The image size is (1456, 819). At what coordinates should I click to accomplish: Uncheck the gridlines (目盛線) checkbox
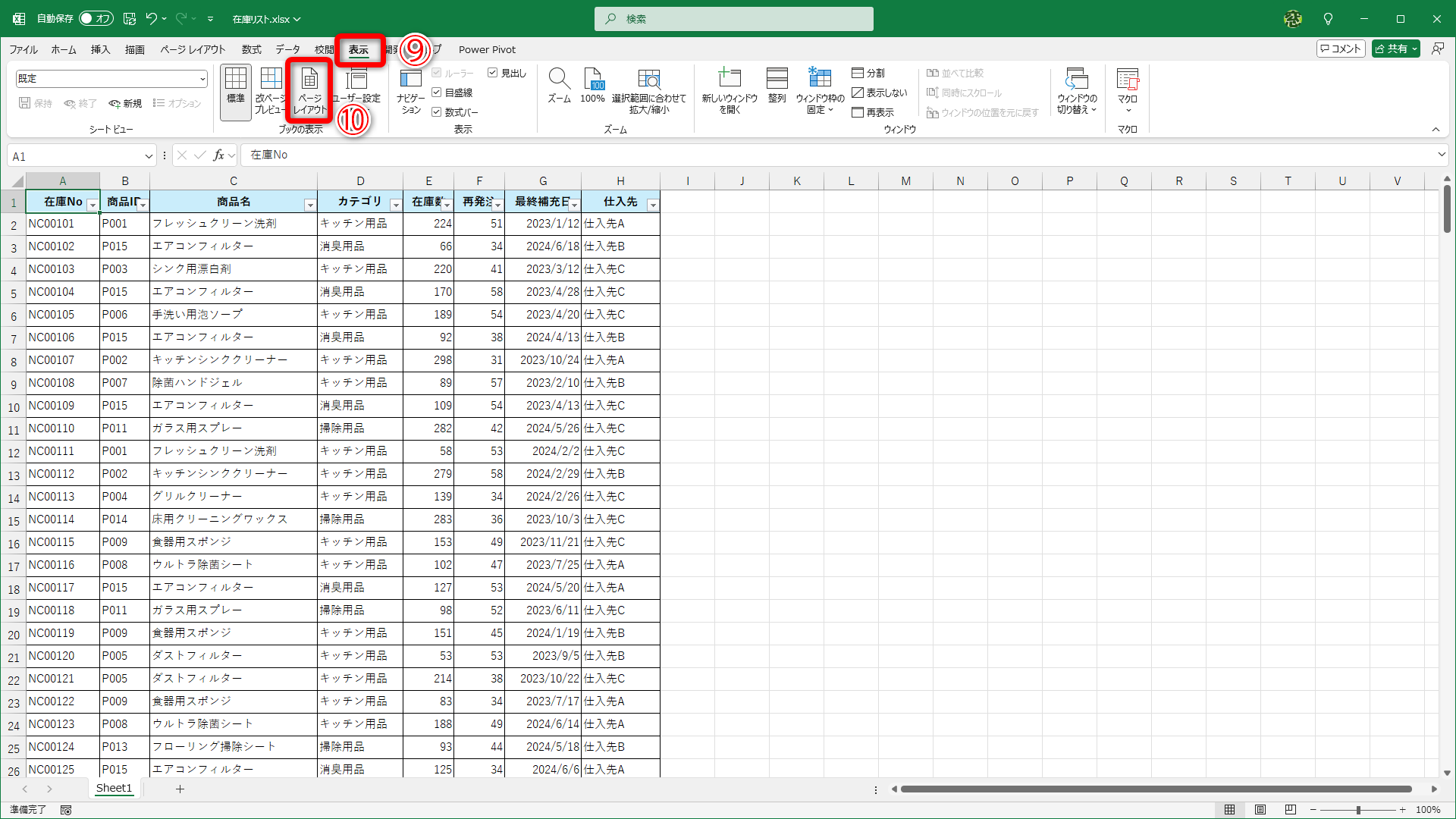(x=437, y=93)
